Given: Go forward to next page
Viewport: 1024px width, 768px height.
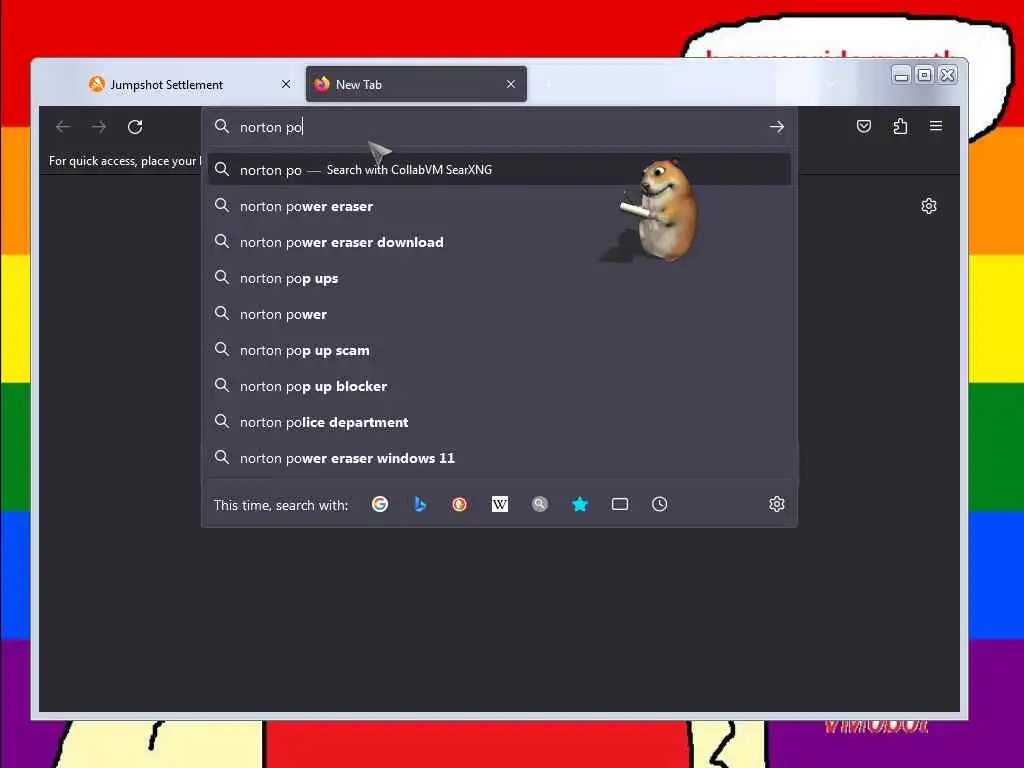Looking at the screenshot, I should coord(99,127).
